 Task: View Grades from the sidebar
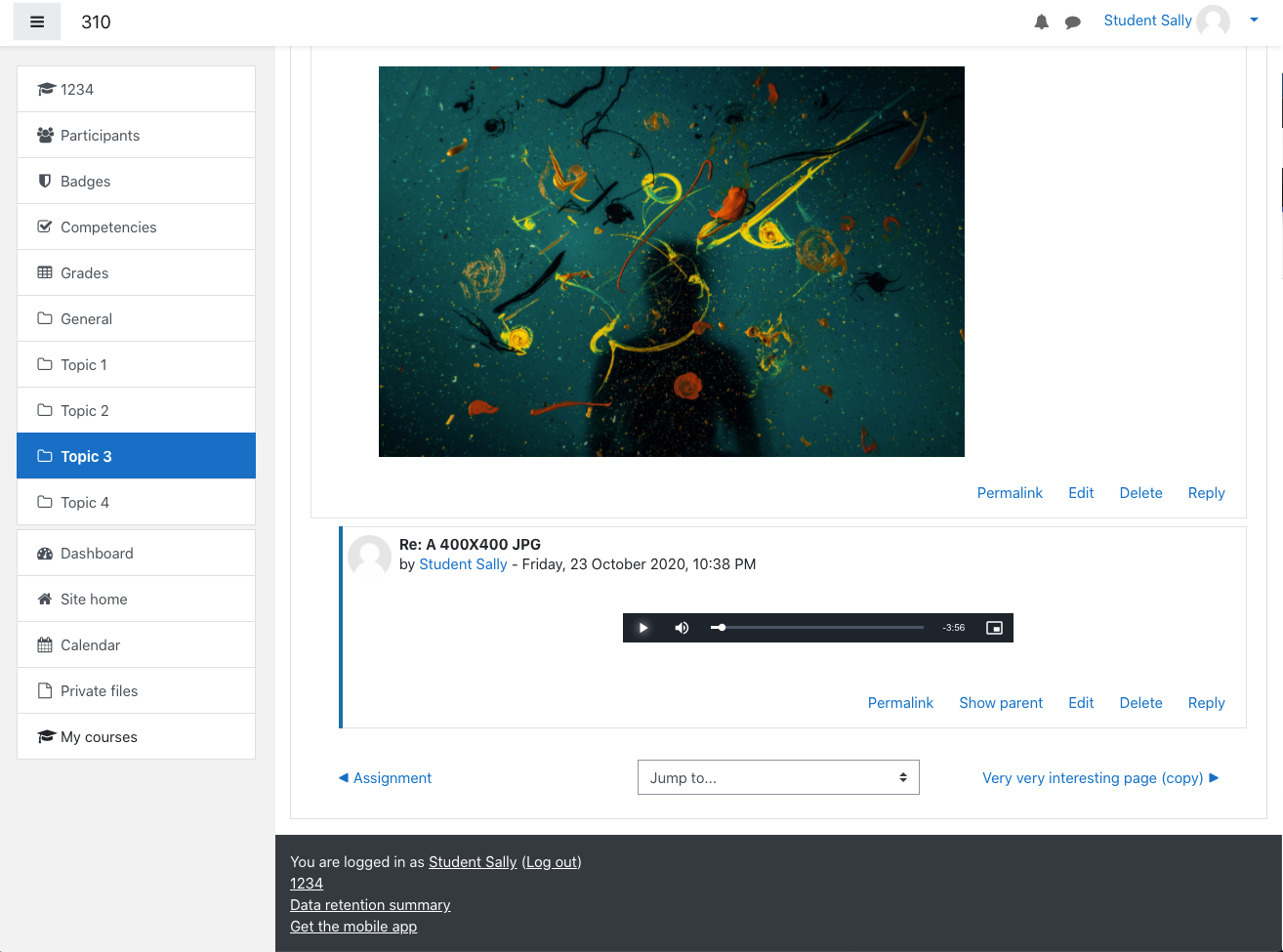pyautogui.click(x=137, y=272)
